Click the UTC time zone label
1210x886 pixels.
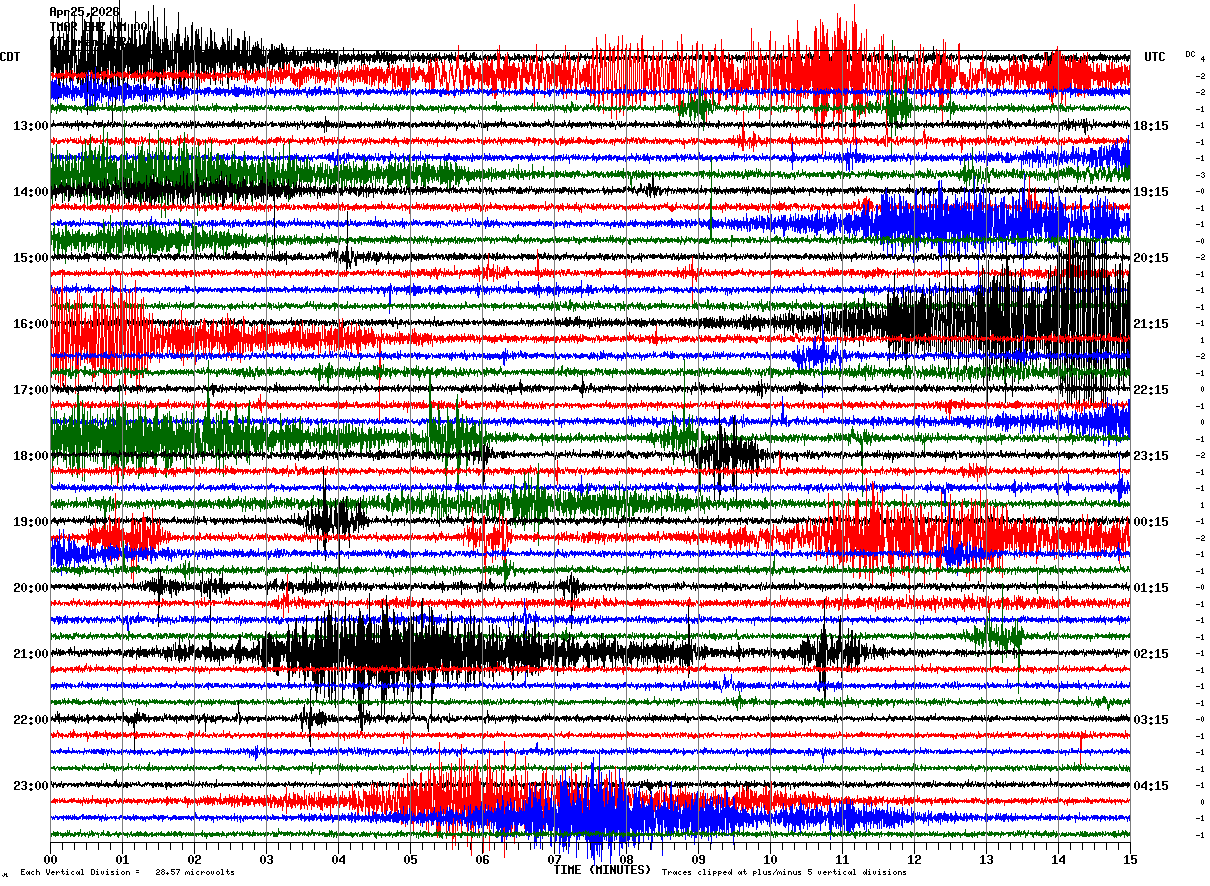click(1155, 57)
